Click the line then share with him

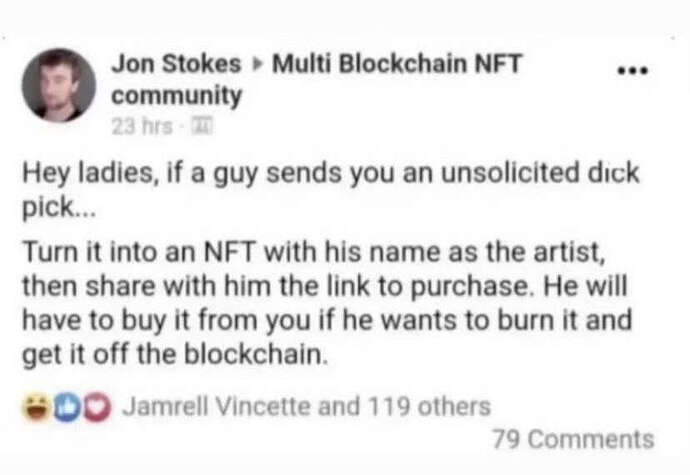325,287
